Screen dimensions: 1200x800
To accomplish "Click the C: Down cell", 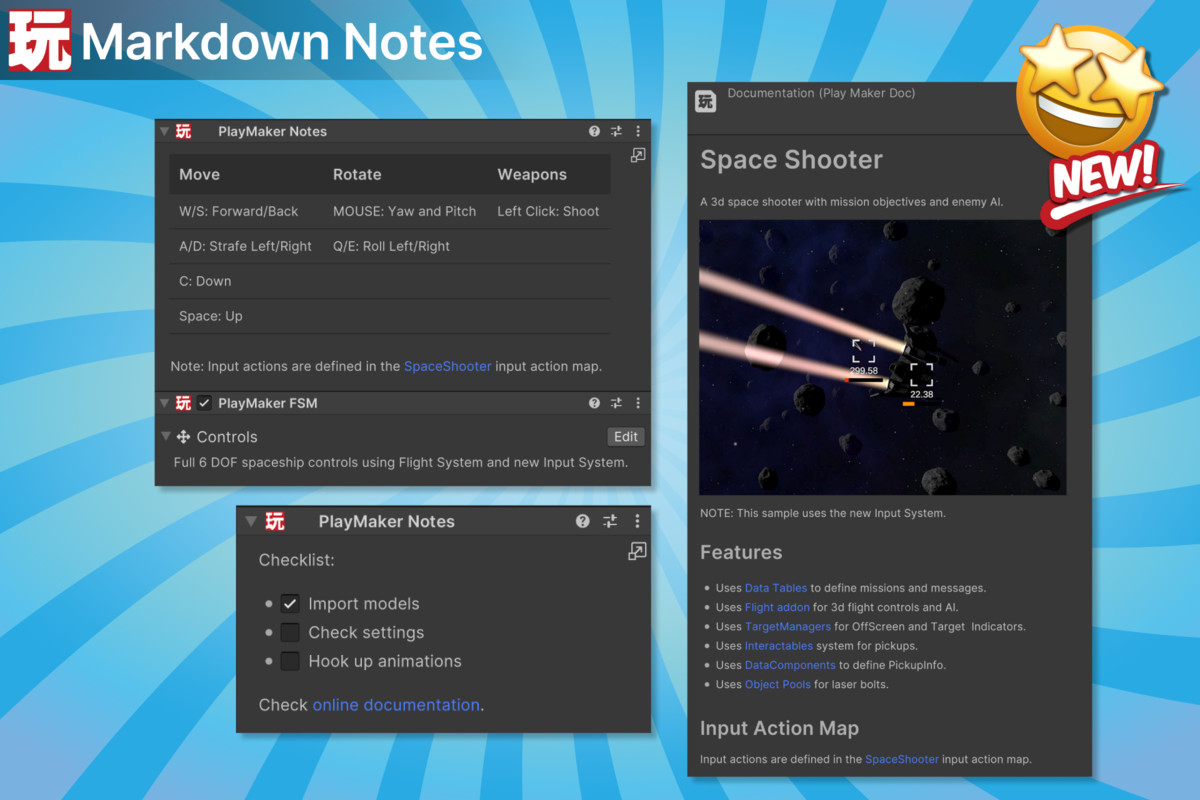I will click(x=205, y=281).
